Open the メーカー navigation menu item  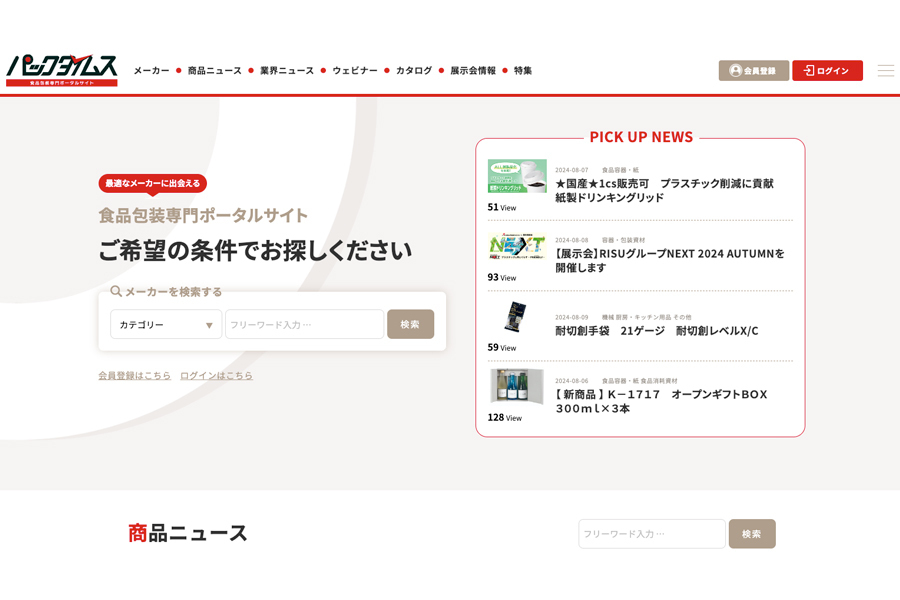coord(151,71)
